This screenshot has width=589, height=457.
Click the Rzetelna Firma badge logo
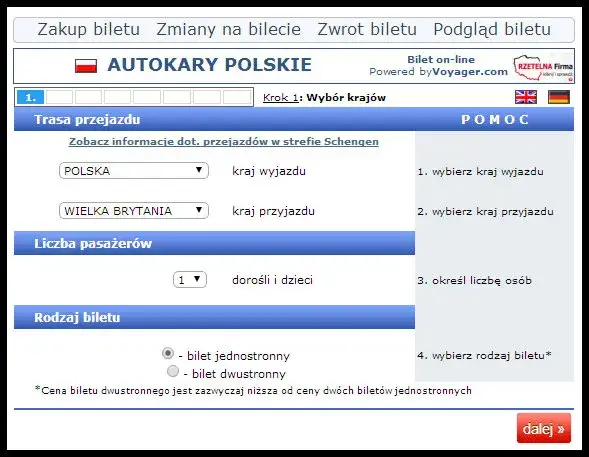[543, 68]
